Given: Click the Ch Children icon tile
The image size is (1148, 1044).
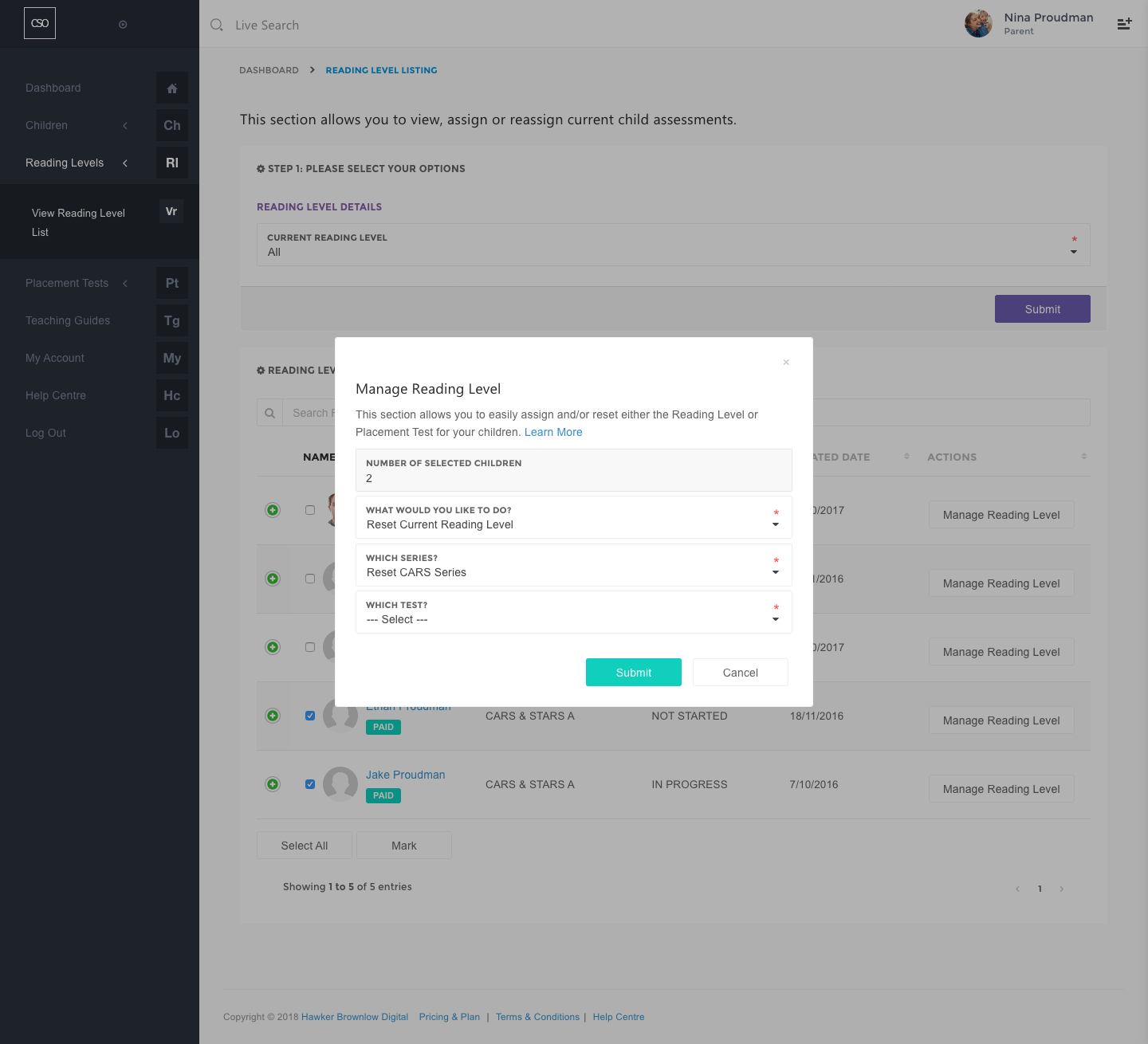Looking at the screenshot, I should (x=172, y=126).
